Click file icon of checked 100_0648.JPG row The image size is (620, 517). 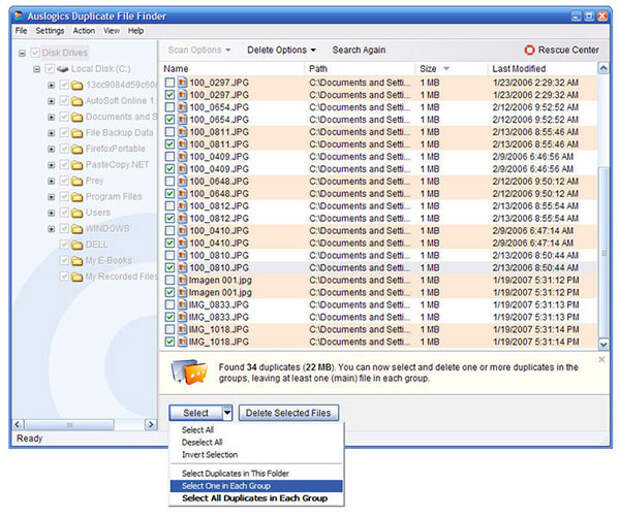pos(182,194)
